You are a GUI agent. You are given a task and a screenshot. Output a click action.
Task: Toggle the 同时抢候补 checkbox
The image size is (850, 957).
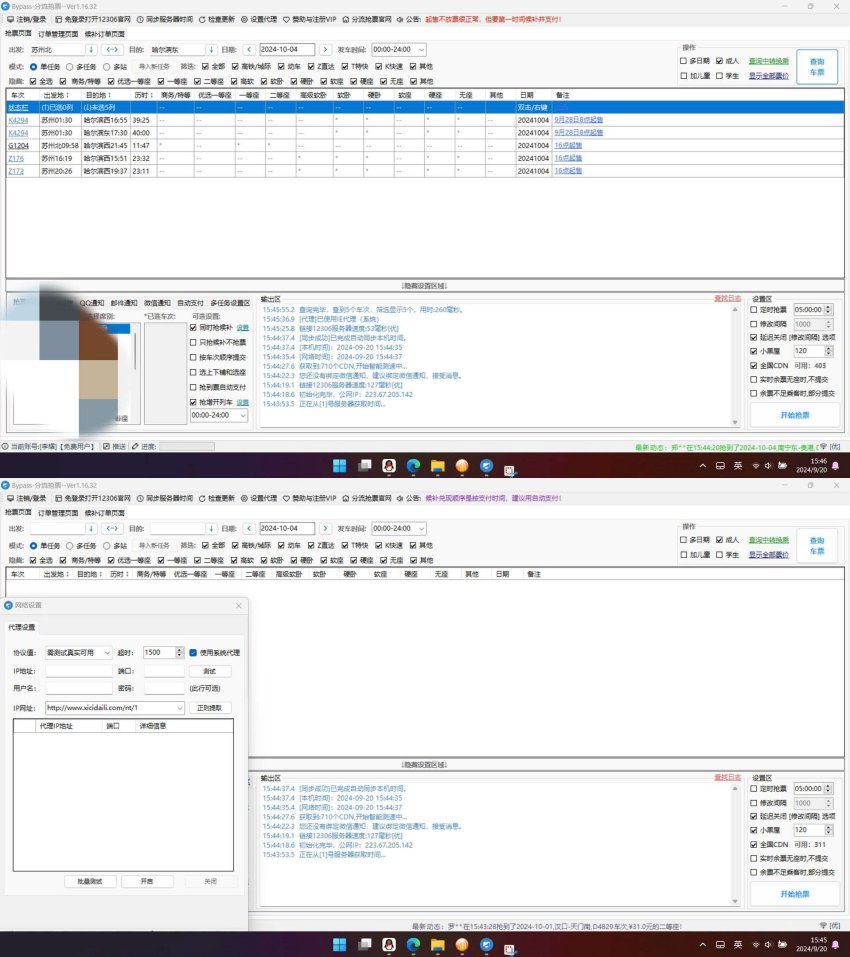(x=194, y=327)
